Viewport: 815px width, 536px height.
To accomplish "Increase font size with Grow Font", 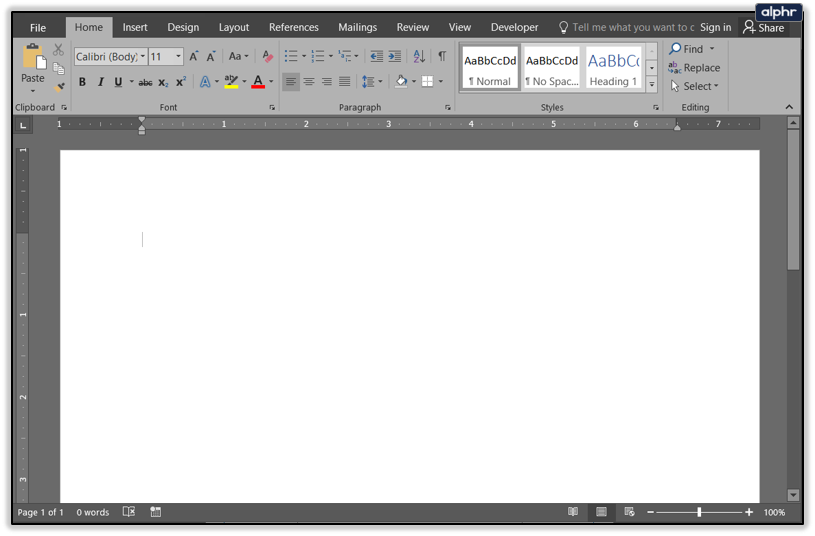I will [193, 56].
